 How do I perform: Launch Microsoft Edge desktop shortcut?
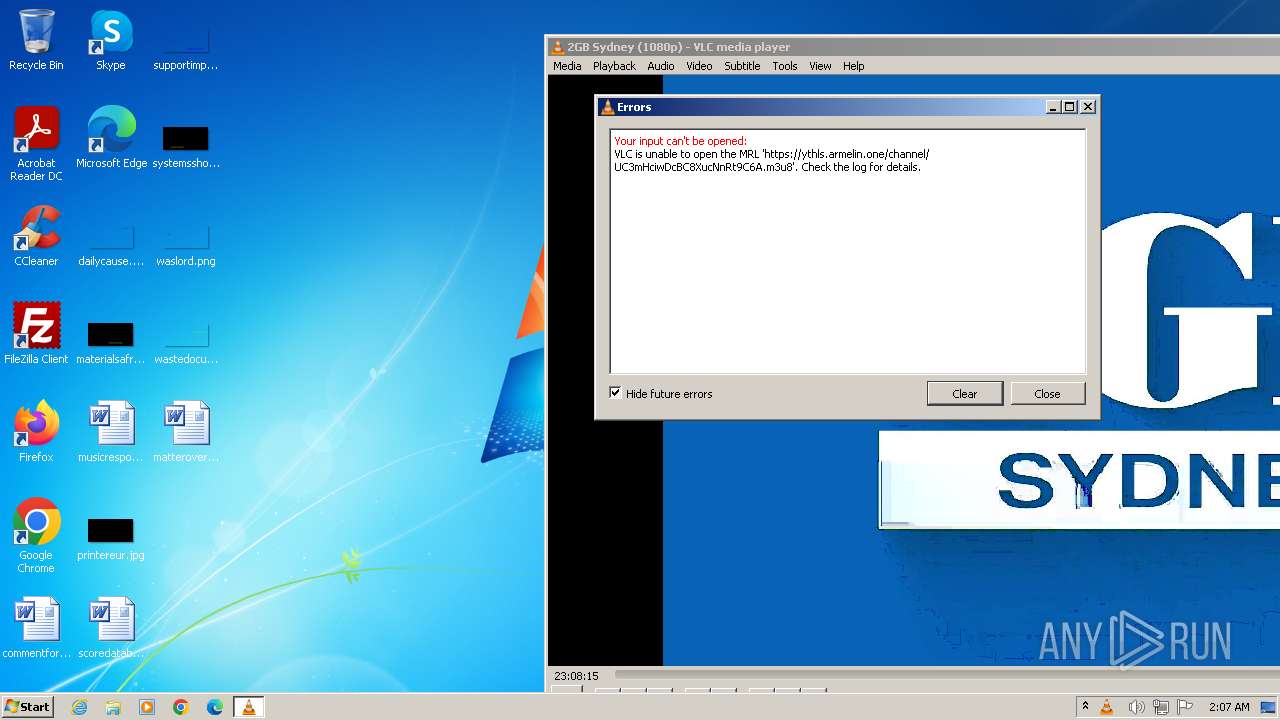(111, 138)
